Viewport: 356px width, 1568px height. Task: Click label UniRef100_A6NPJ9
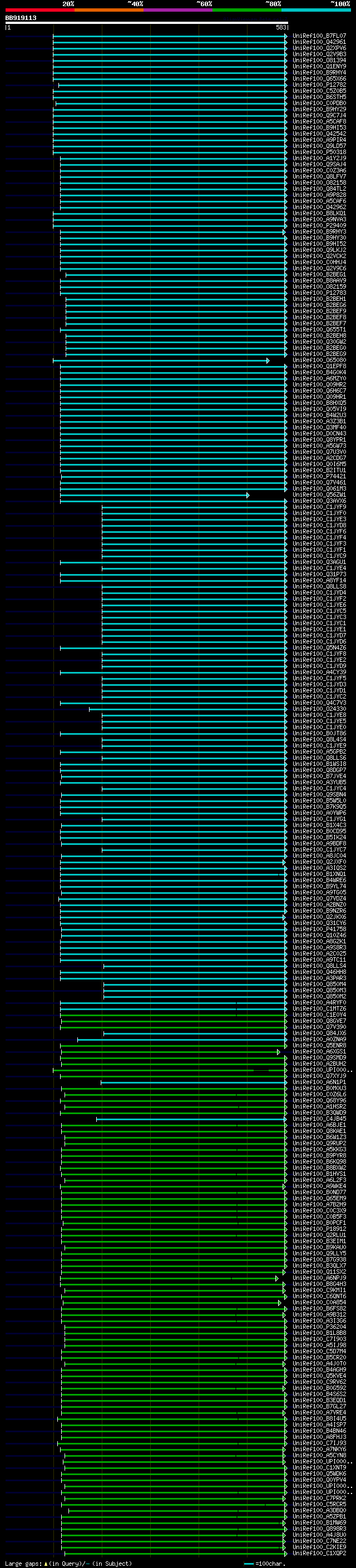pos(319,1278)
